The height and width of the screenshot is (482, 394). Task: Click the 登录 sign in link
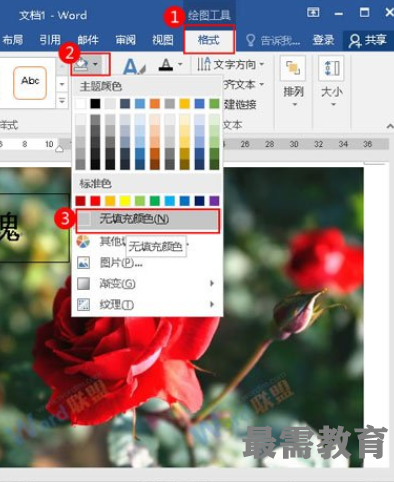click(323, 40)
